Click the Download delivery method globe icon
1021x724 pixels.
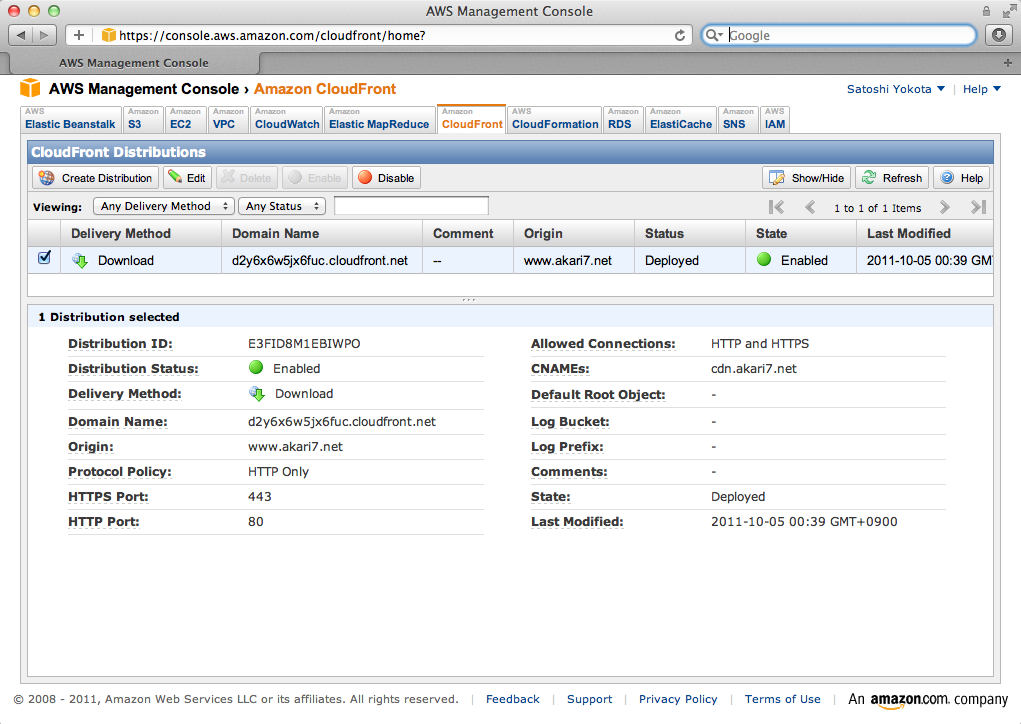click(80, 259)
